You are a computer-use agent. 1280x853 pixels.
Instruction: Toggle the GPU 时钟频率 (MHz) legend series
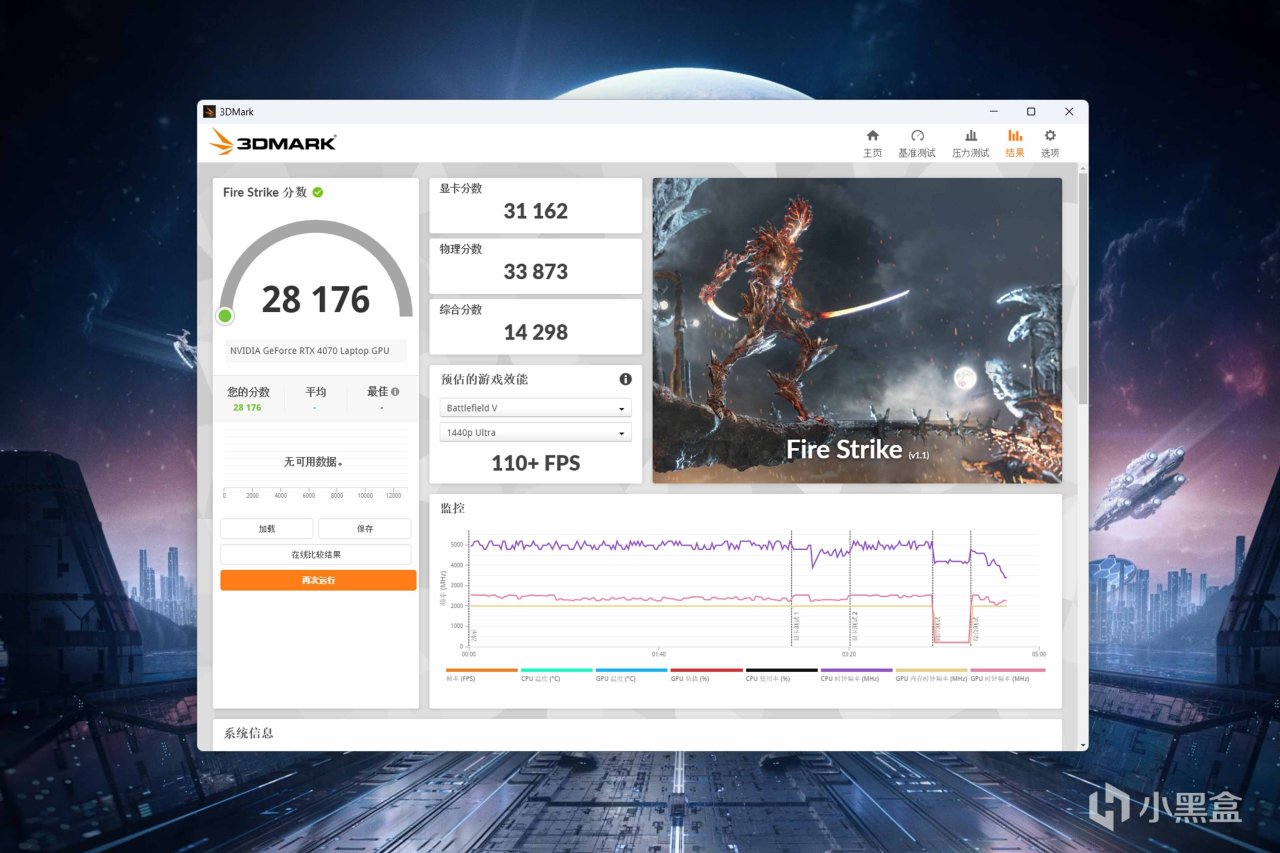[x=1007, y=675]
